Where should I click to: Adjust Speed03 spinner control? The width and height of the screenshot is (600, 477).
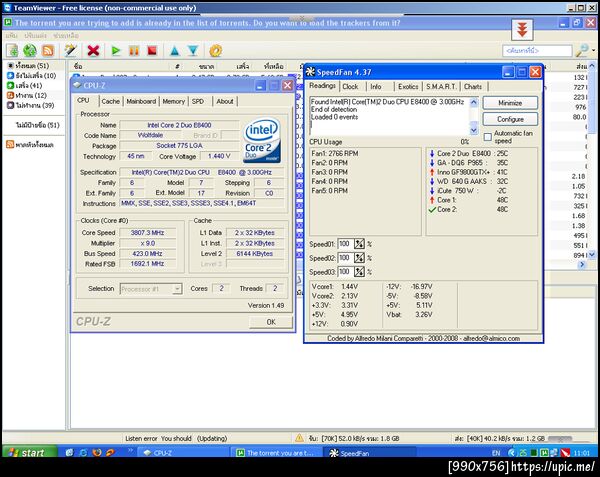pyautogui.click(x=359, y=272)
